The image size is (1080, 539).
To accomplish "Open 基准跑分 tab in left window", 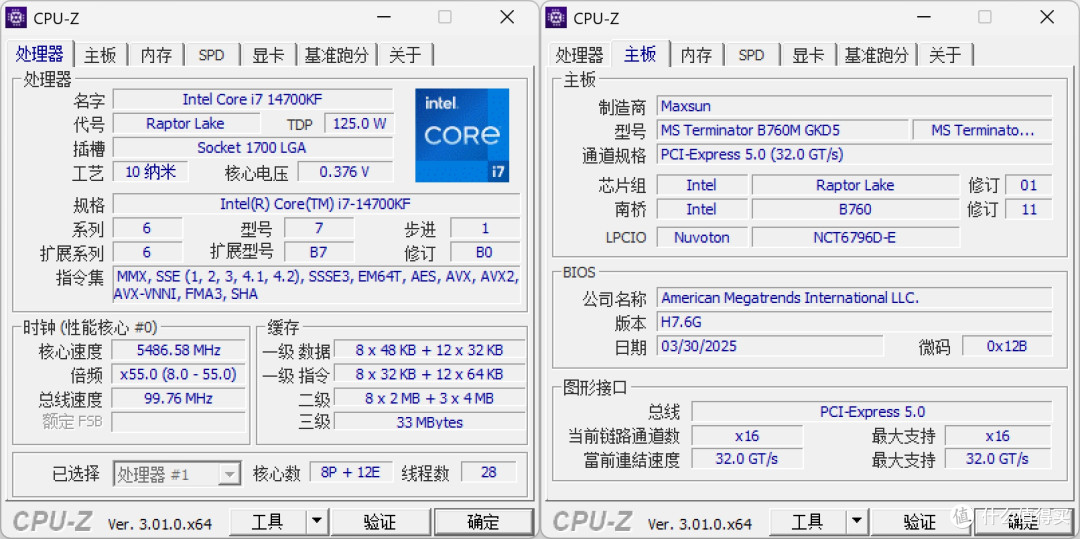I will click(x=337, y=55).
